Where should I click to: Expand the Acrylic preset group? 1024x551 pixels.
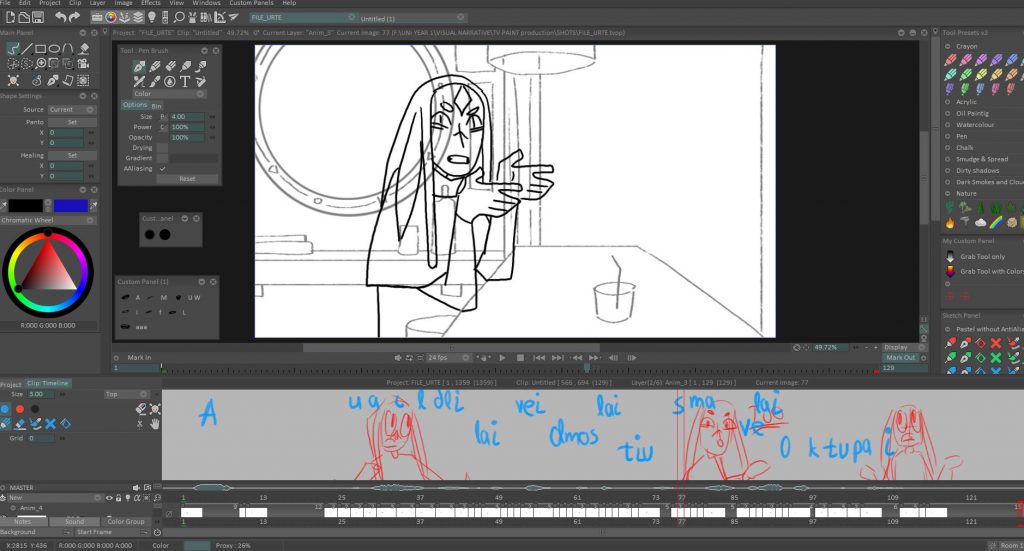pyautogui.click(x=948, y=102)
